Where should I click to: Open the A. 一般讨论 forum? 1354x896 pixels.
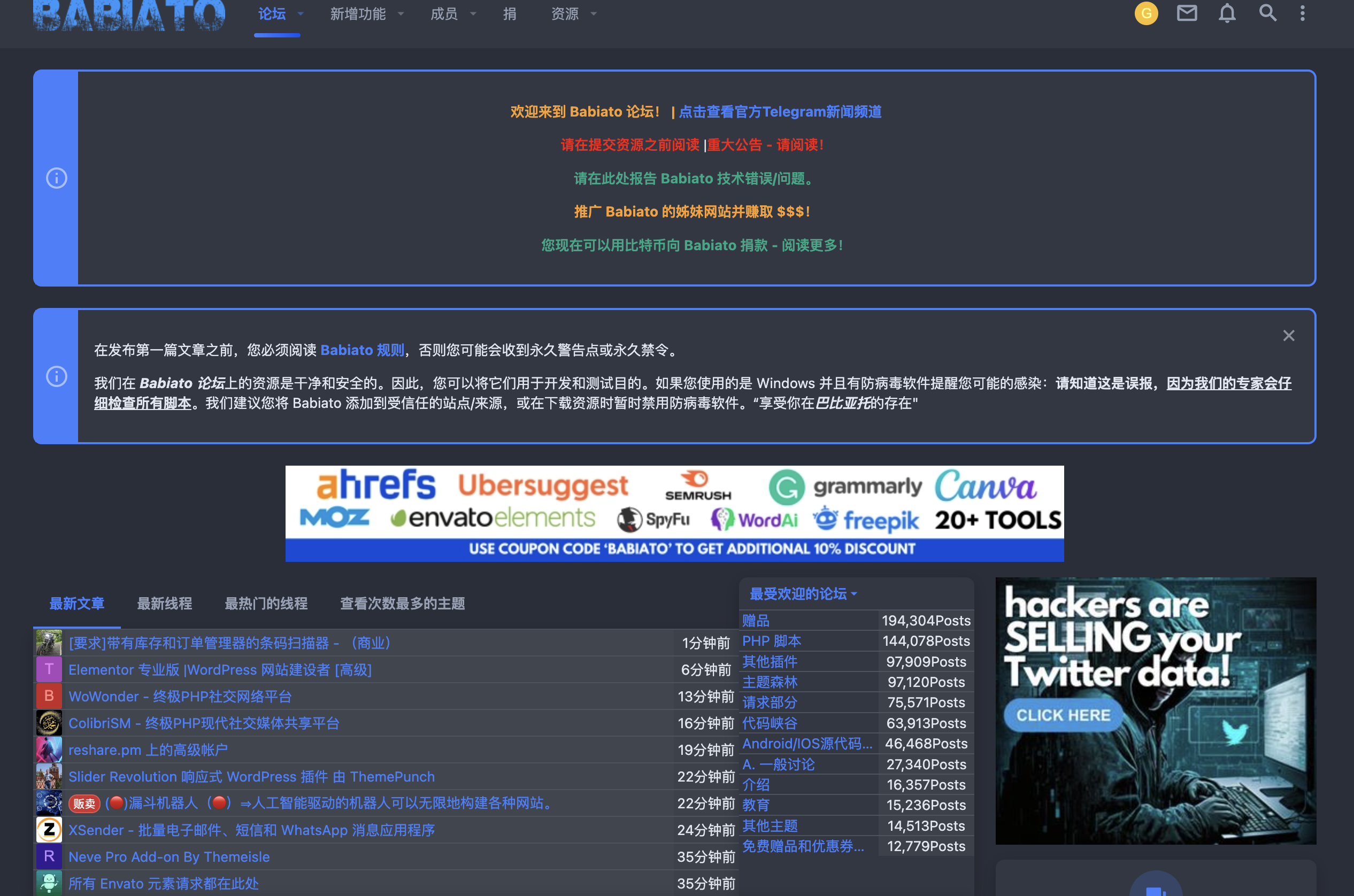click(778, 764)
